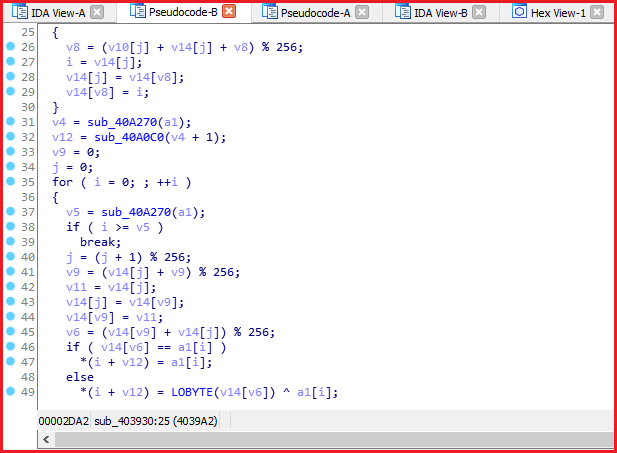Click the 'else' keyword on line 48
This screenshot has height=453, width=617.
[x=80, y=377]
